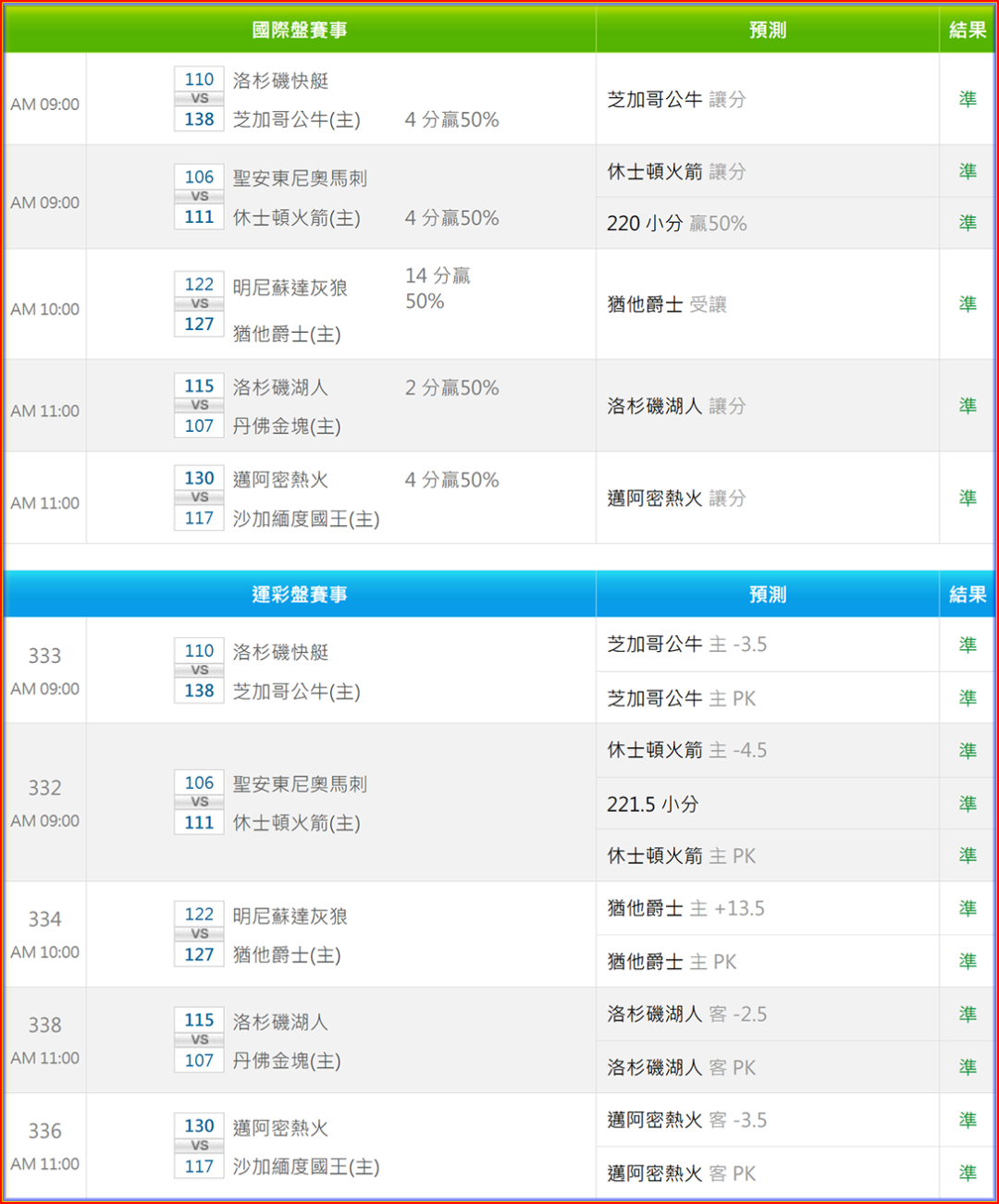The image size is (999, 1204).
Task: Click the 國際盤賽事 table header
Action: (x=300, y=30)
